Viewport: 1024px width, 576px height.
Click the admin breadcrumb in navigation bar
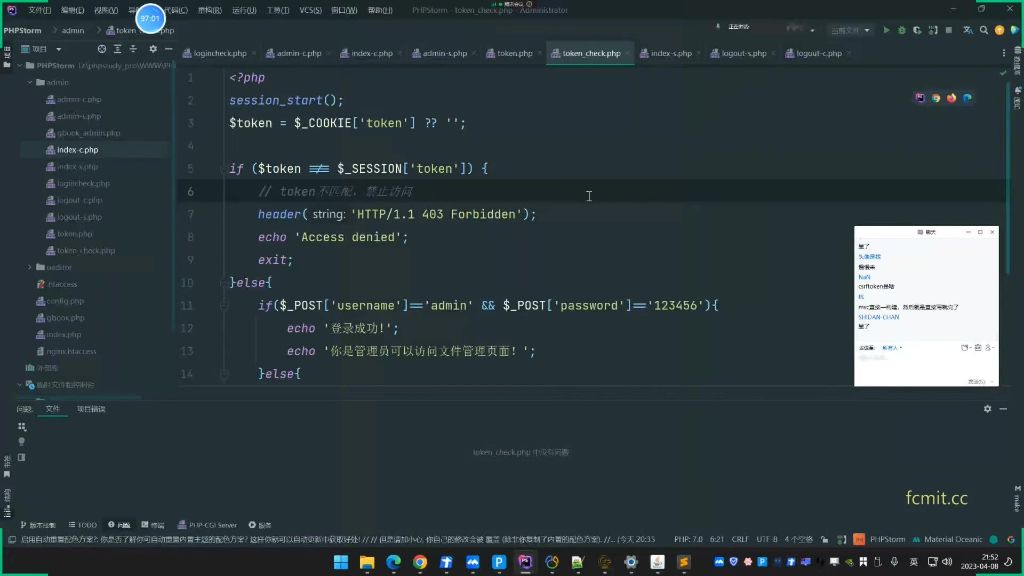tap(72, 31)
